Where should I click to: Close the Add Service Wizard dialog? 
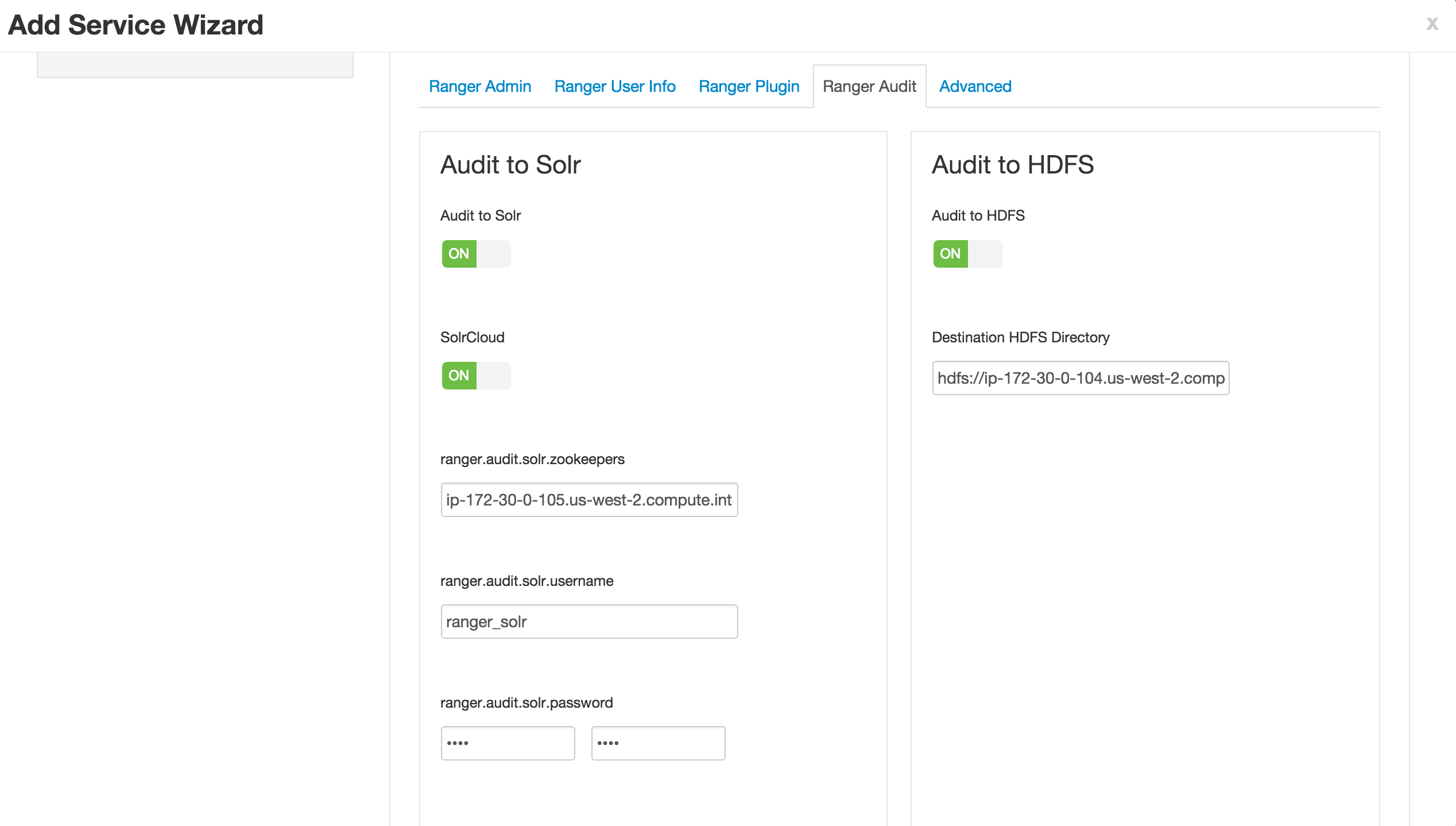pyautogui.click(x=1432, y=24)
